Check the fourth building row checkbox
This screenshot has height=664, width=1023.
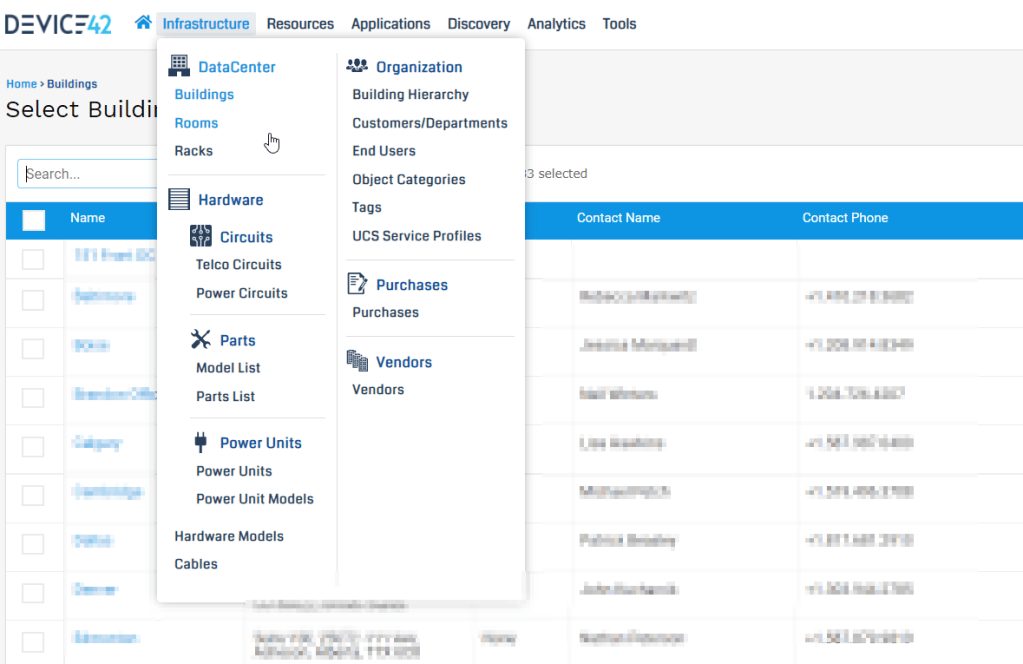33,397
